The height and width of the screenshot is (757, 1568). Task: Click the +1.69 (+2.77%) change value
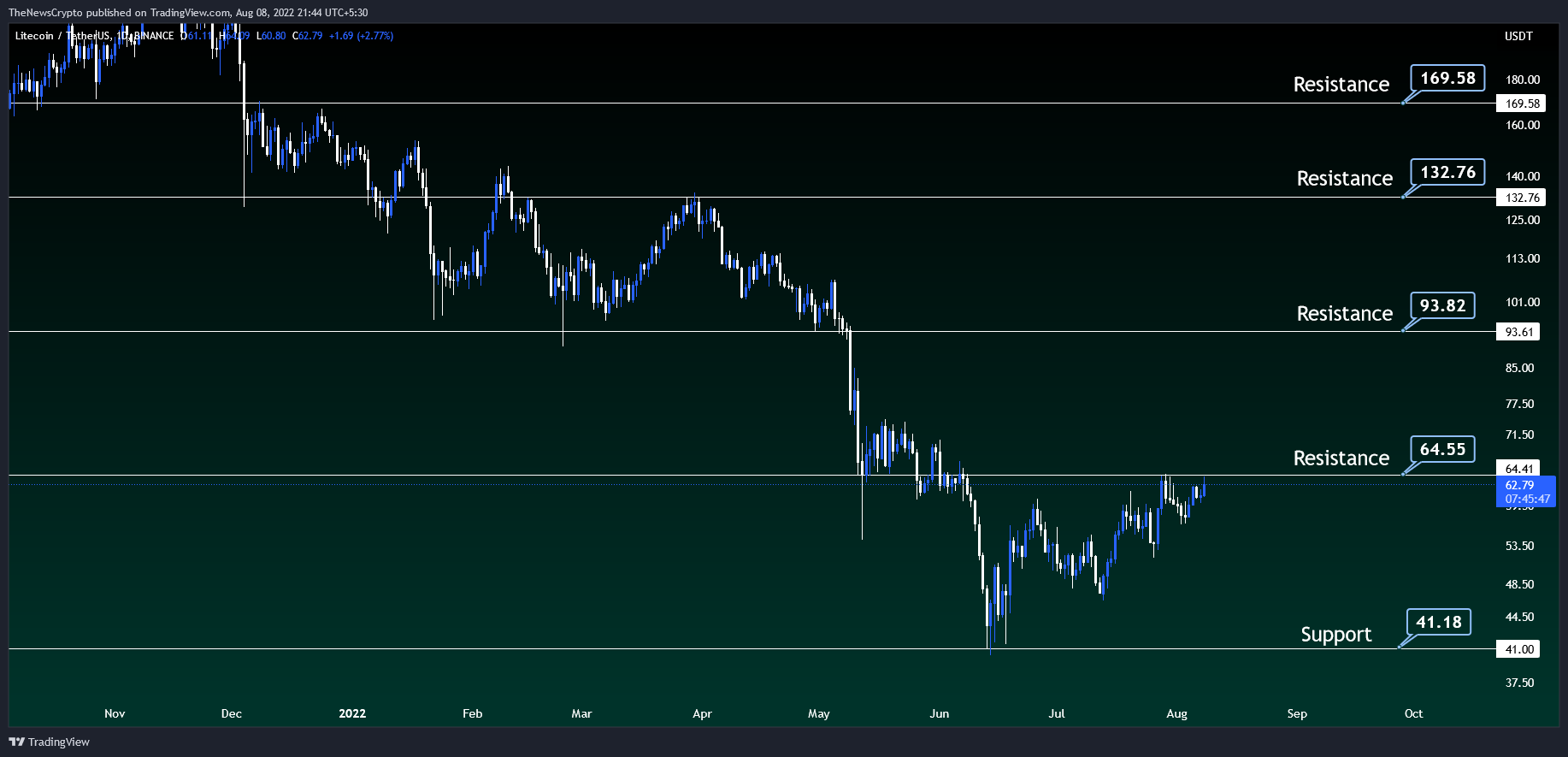361,36
